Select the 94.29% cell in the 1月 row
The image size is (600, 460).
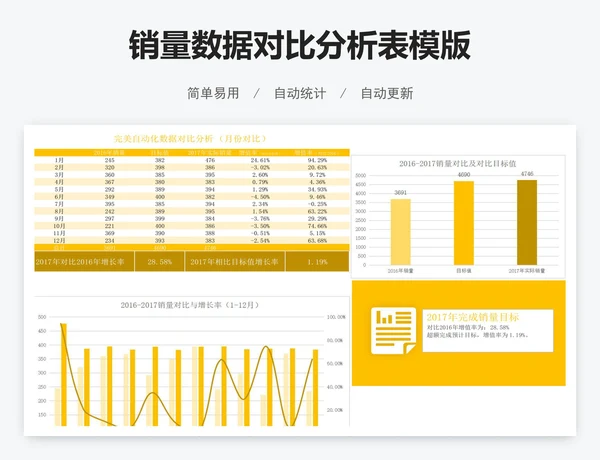pyautogui.click(x=317, y=160)
